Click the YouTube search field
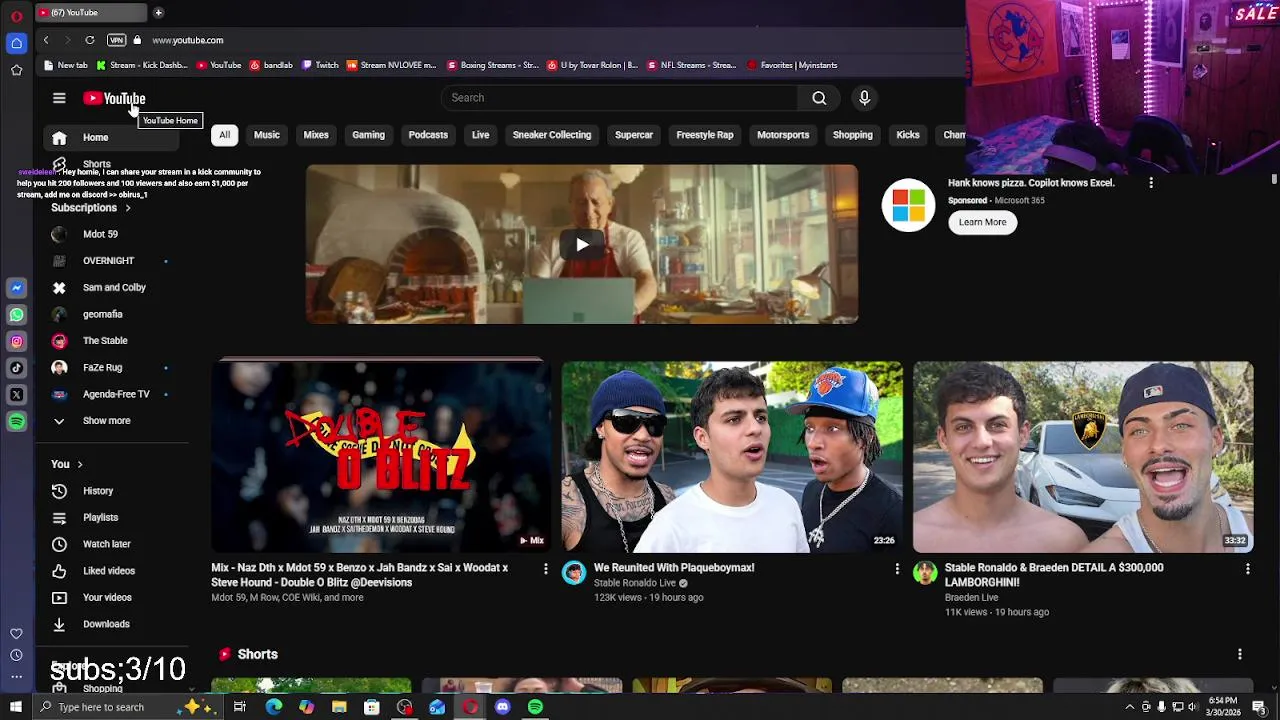The image size is (1280, 720). pyautogui.click(x=620, y=98)
